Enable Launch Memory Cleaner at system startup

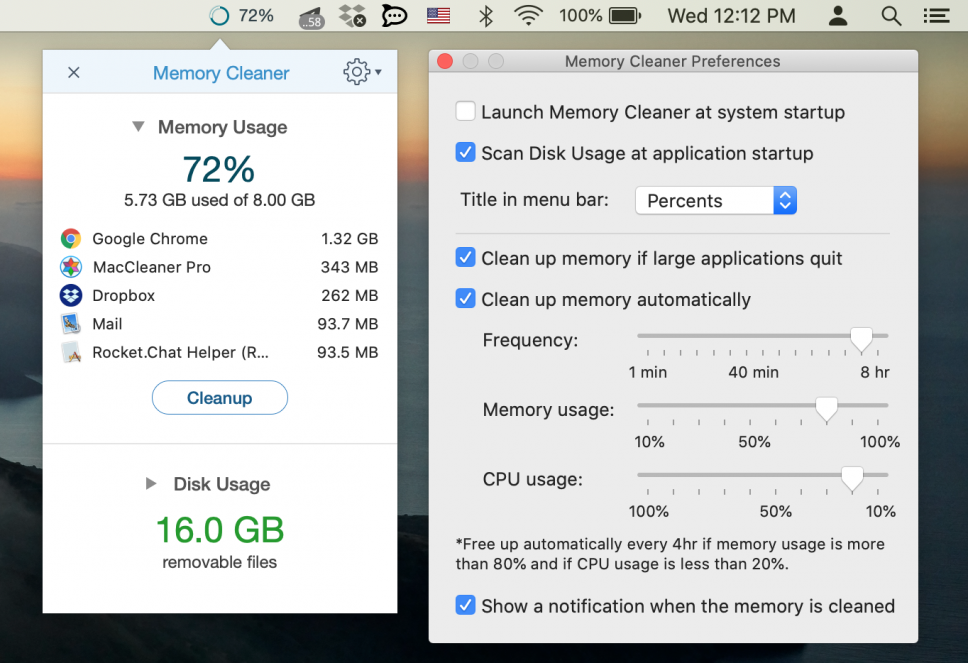(465, 112)
